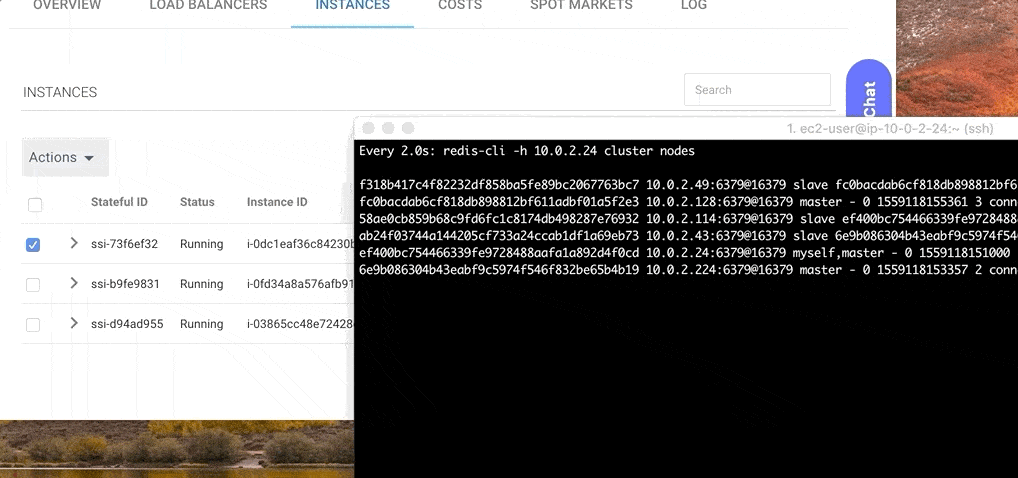Open the Chat widget
This screenshot has height=478, width=1018.
868,100
